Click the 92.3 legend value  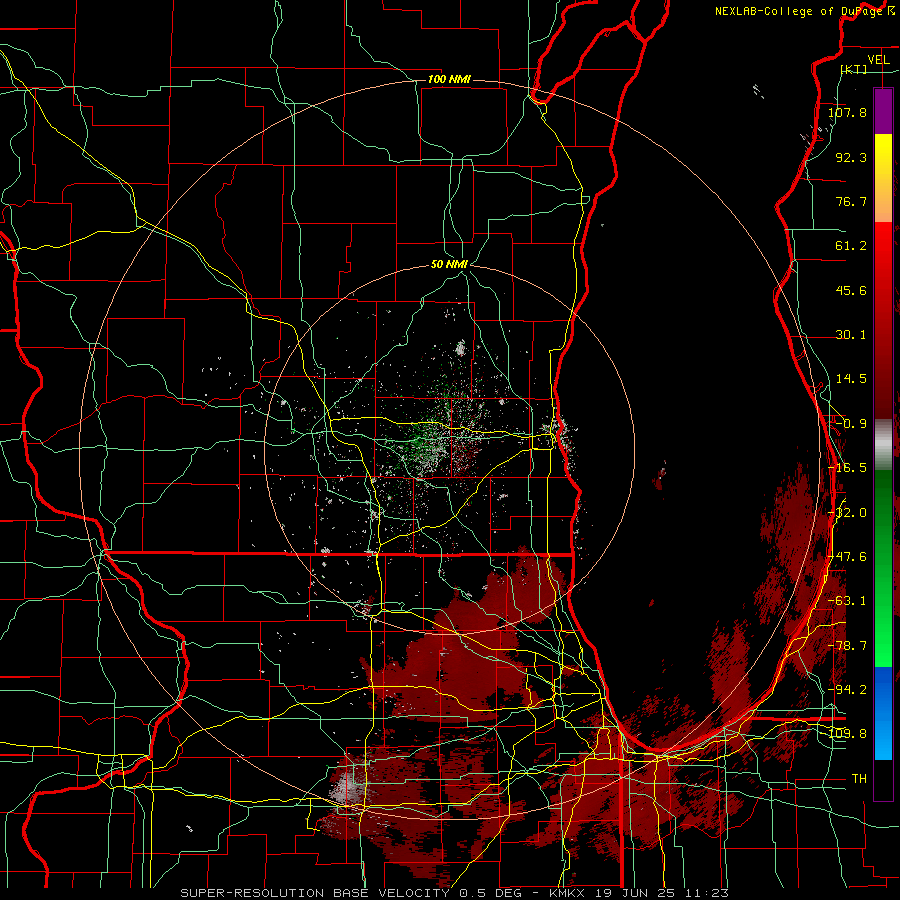coord(851,157)
